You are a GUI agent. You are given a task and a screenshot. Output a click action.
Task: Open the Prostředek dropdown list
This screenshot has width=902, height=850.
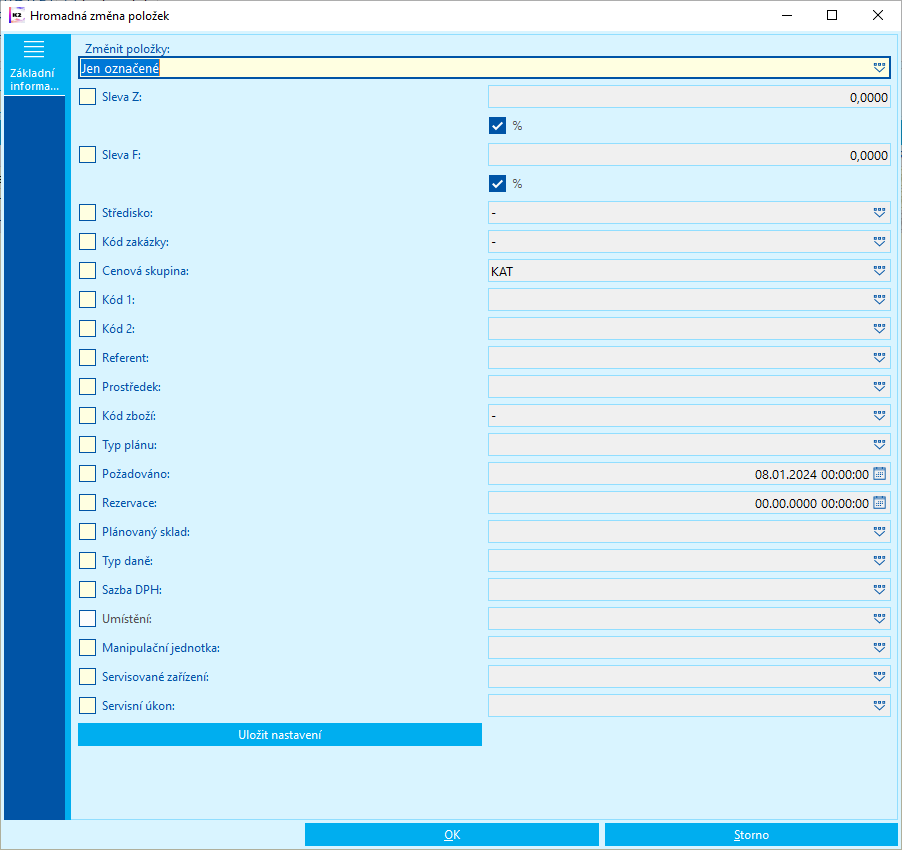tap(879, 386)
